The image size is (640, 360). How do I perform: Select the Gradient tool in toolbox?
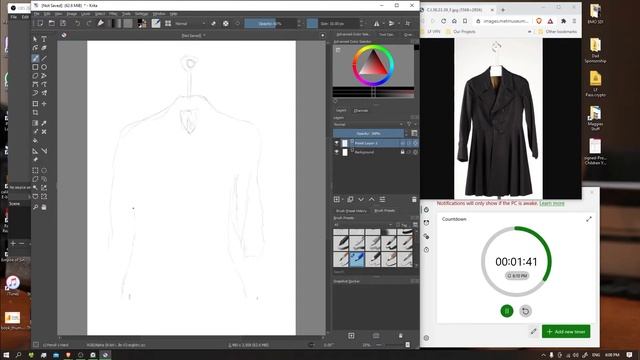(36, 123)
